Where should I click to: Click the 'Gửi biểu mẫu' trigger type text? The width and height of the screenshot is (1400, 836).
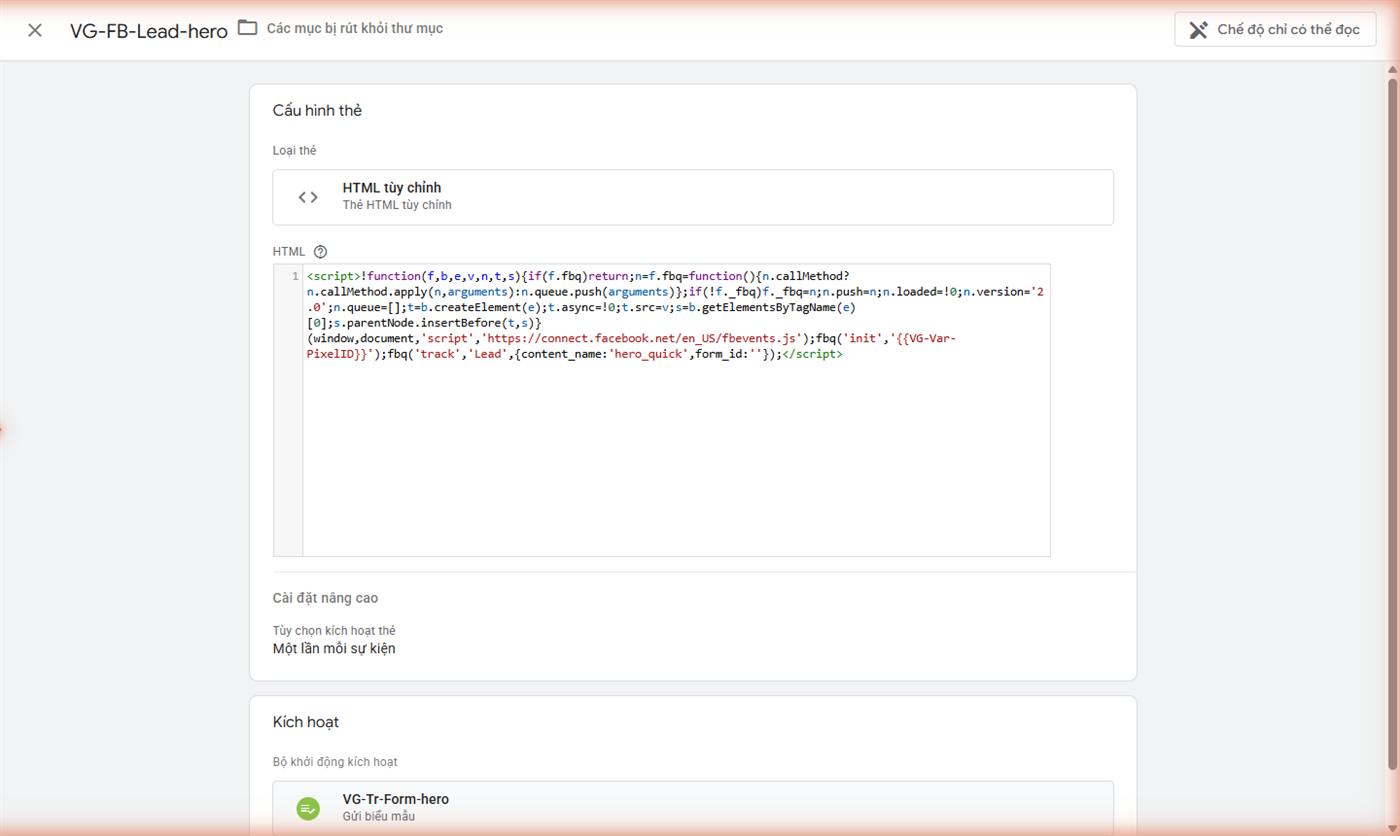click(379, 817)
